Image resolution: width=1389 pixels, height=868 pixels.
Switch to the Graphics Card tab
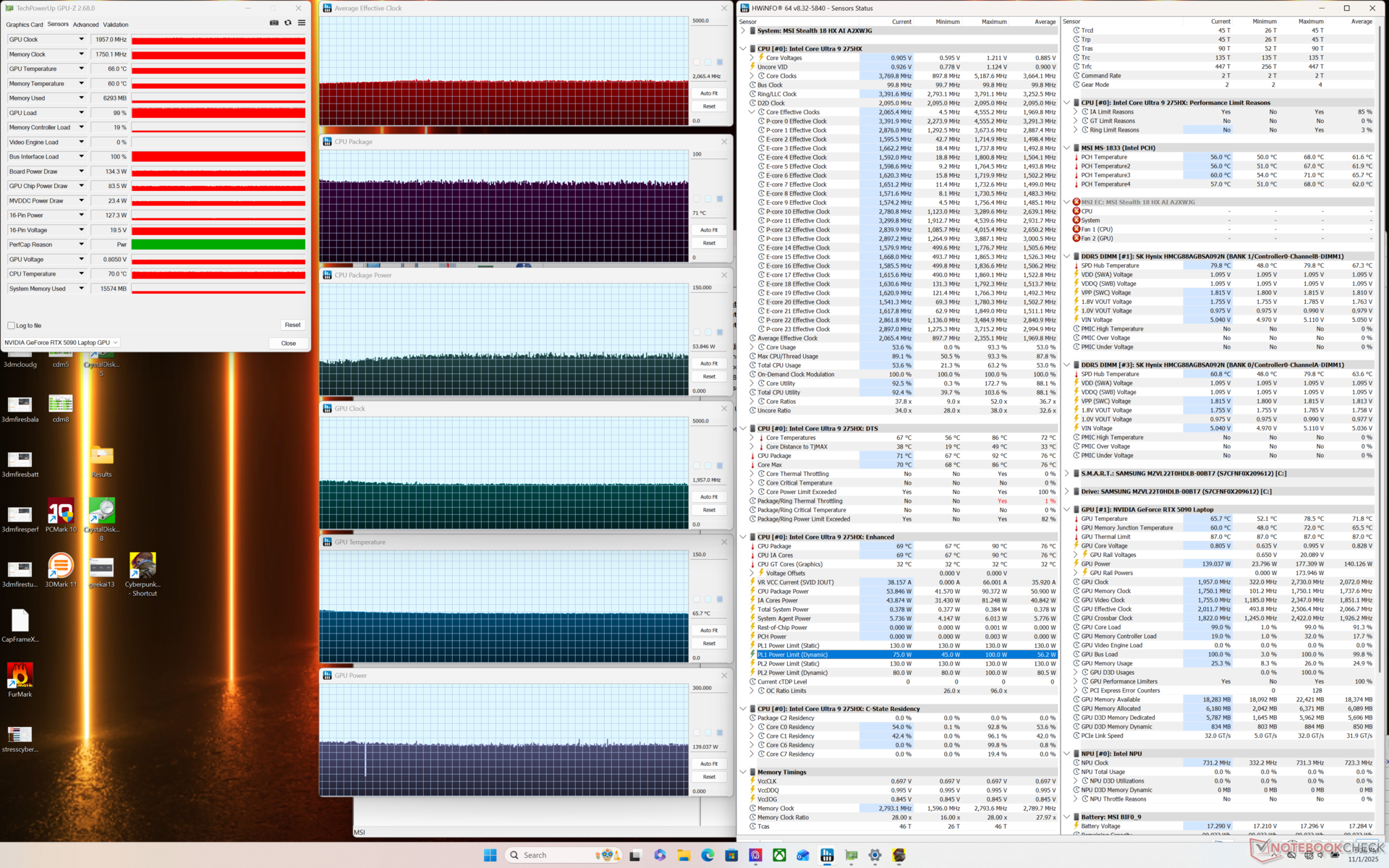tap(25, 25)
